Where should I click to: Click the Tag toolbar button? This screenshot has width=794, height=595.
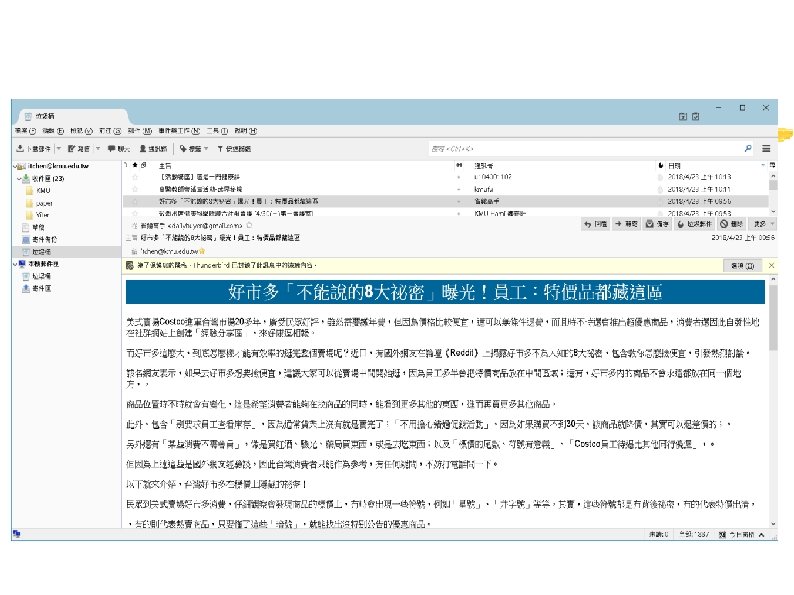point(190,148)
